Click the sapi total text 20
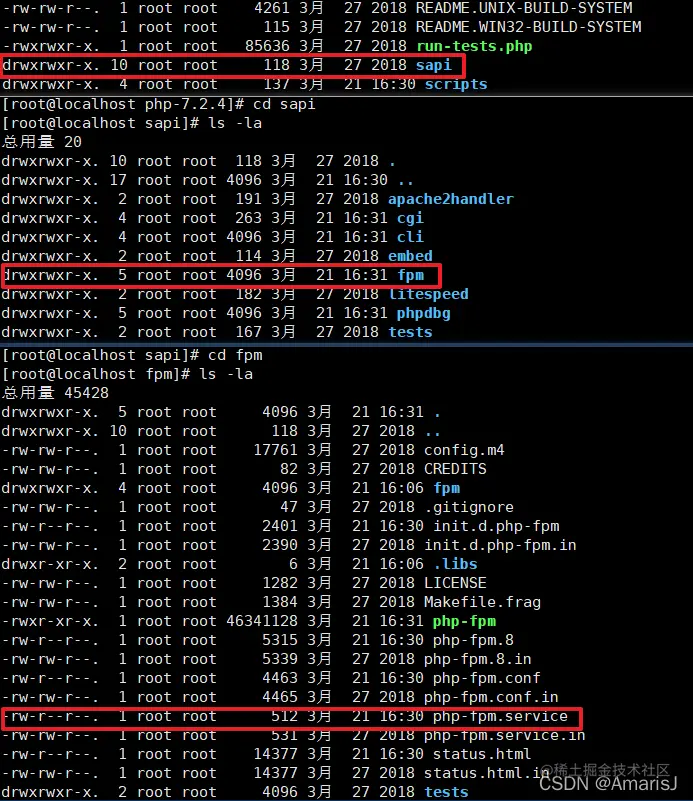This screenshot has height=801, width=693. (73, 142)
